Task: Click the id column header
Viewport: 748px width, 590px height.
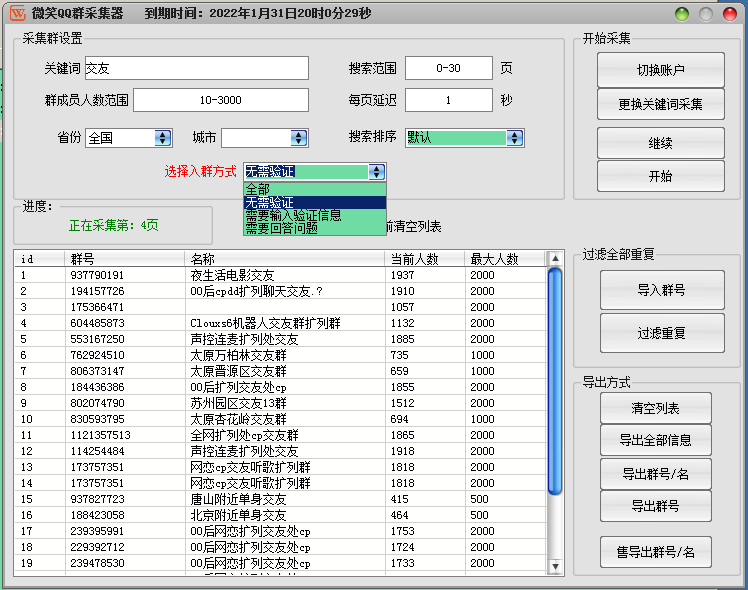Action: 40,259
